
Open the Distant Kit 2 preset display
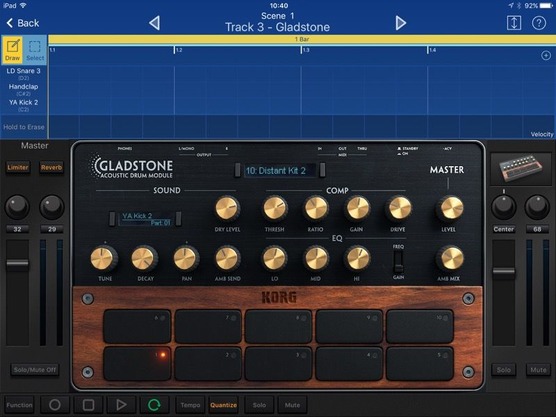click(x=280, y=171)
